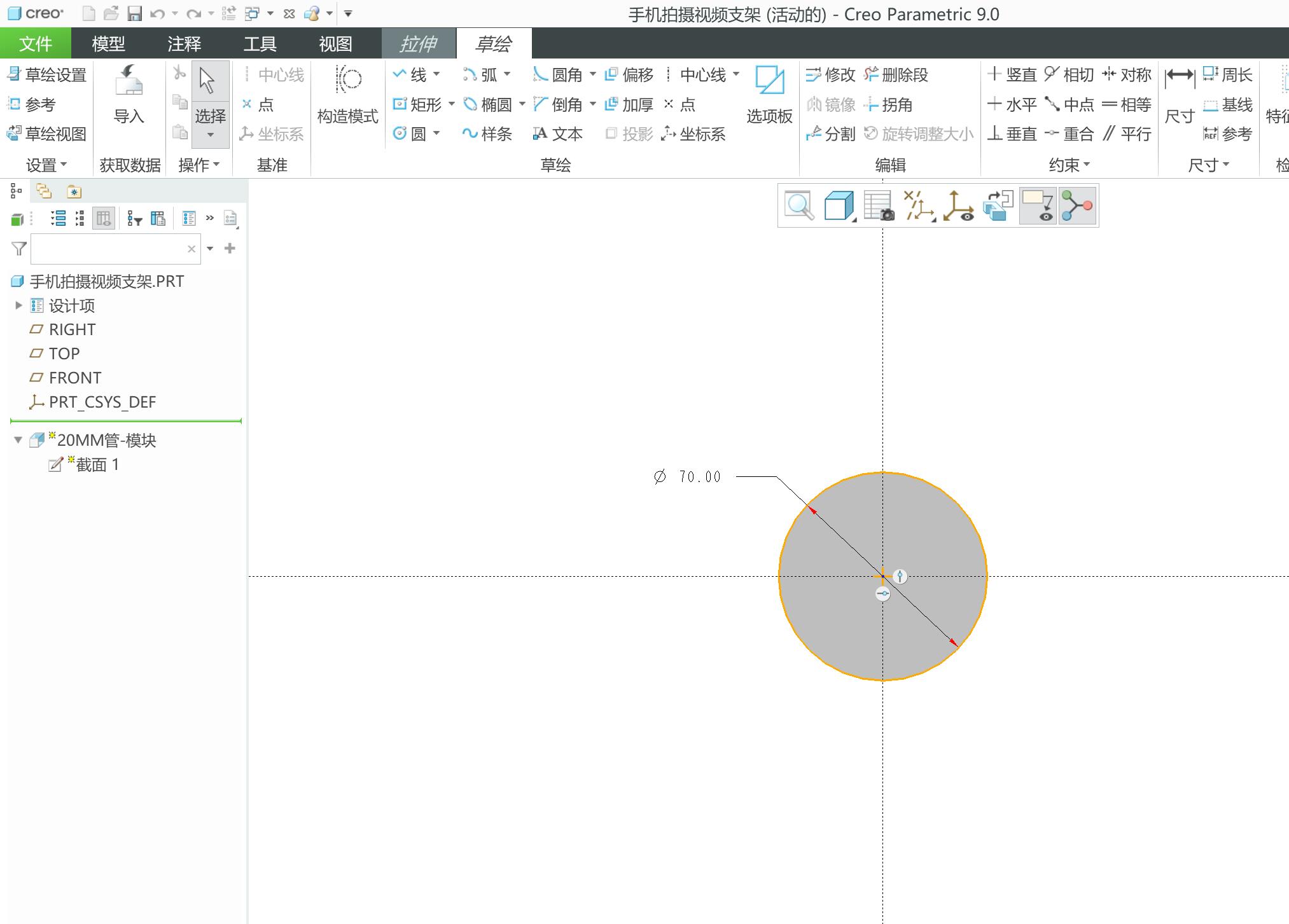Screen dimensions: 1289x924
Task: Click the Import data icon
Action: [129, 95]
